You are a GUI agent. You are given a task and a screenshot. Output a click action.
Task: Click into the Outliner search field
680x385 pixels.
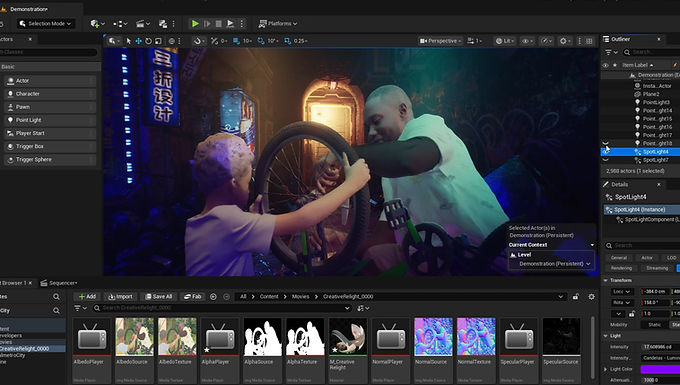click(653, 52)
